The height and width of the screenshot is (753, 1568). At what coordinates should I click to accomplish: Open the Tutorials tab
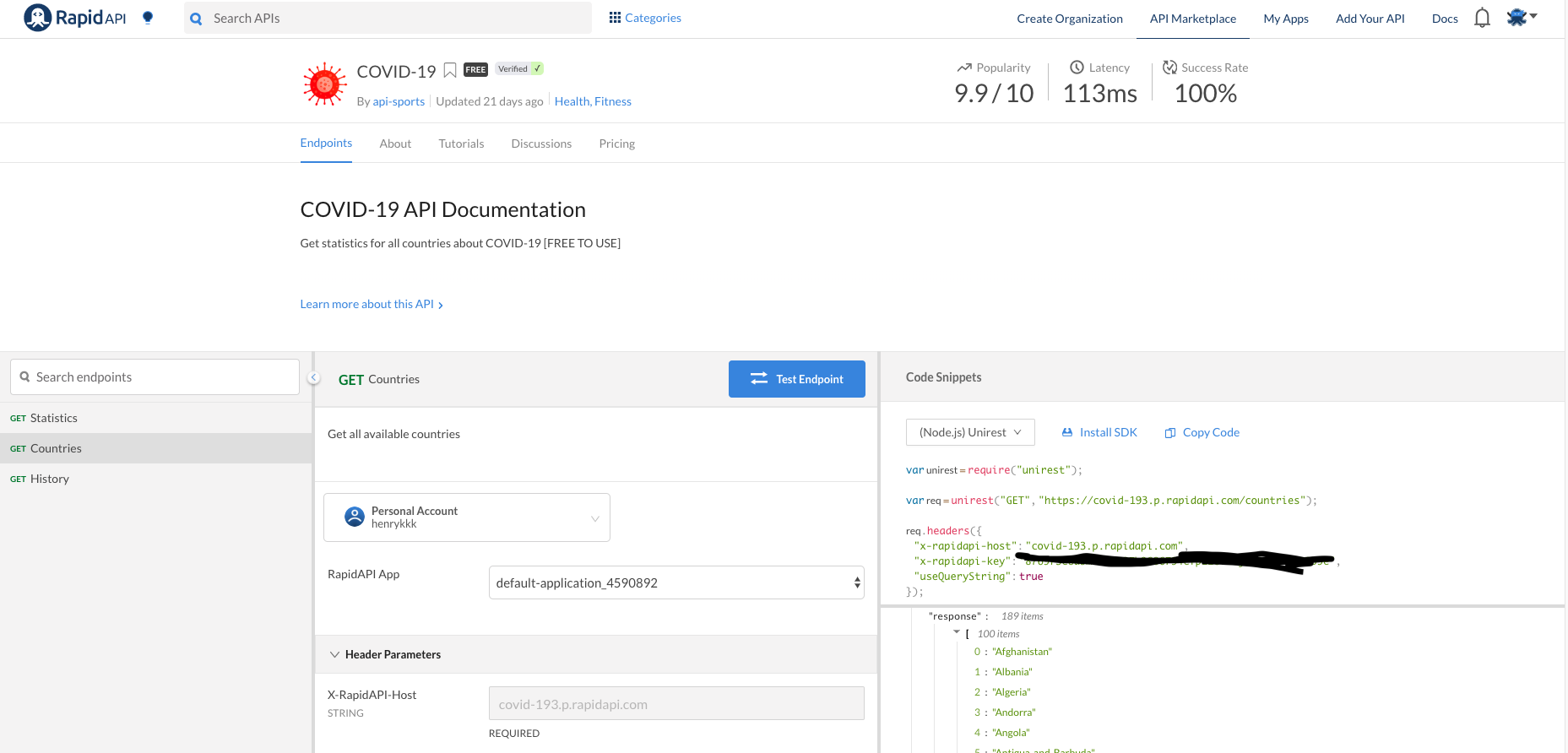[461, 144]
